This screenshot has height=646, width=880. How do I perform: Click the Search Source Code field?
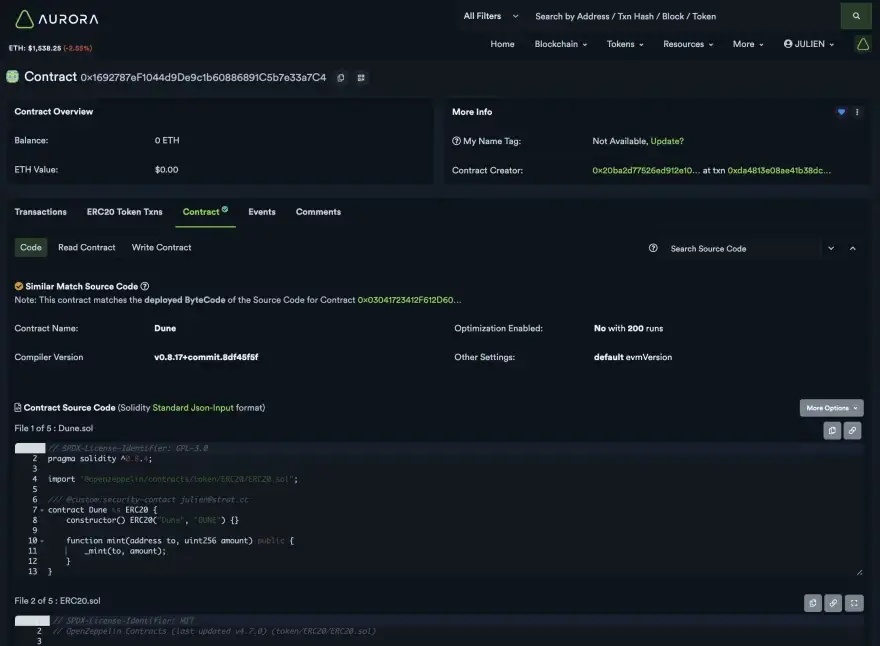740,248
